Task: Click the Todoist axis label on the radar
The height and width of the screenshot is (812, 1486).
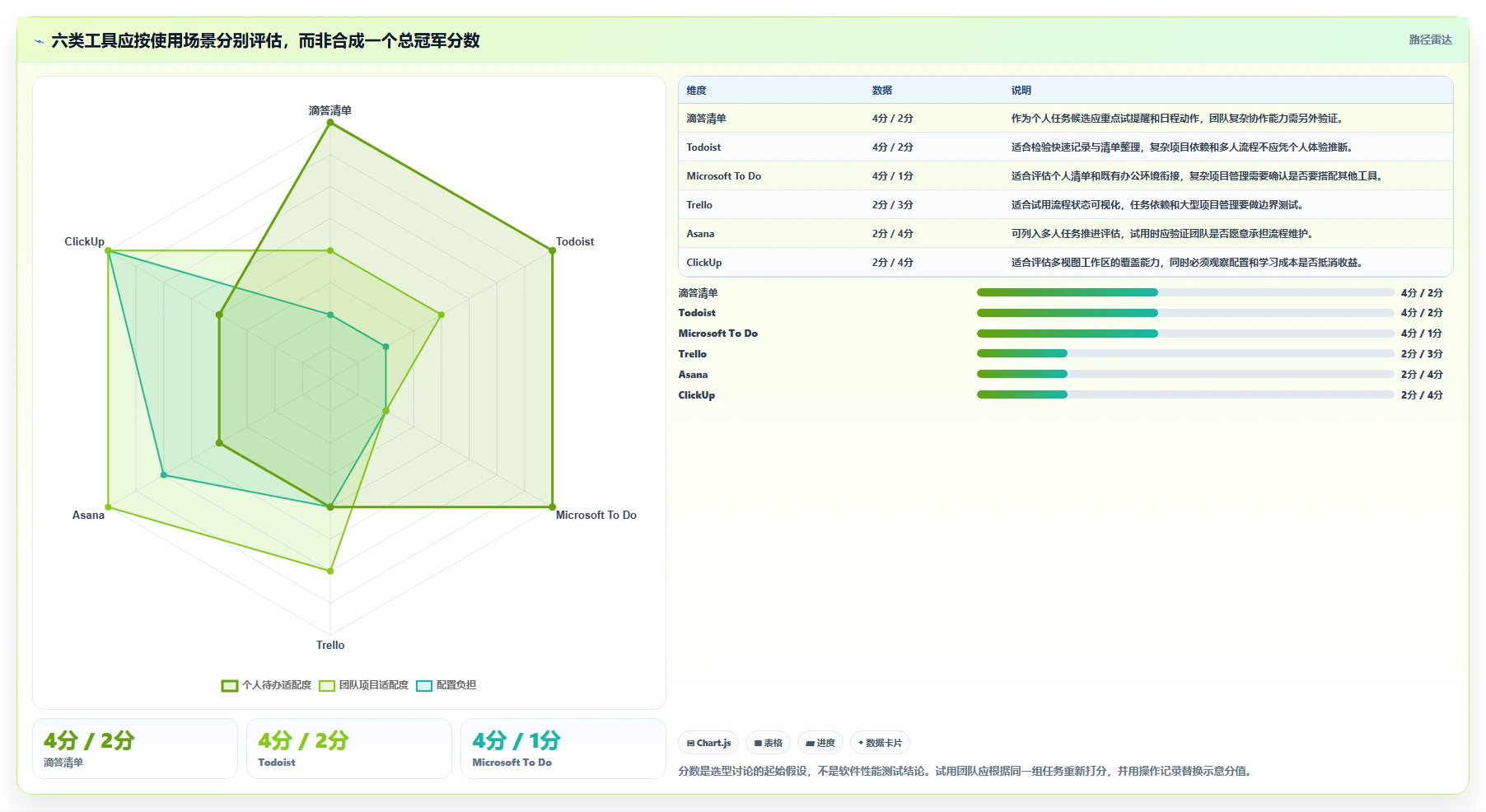Action: (x=575, y=242)
